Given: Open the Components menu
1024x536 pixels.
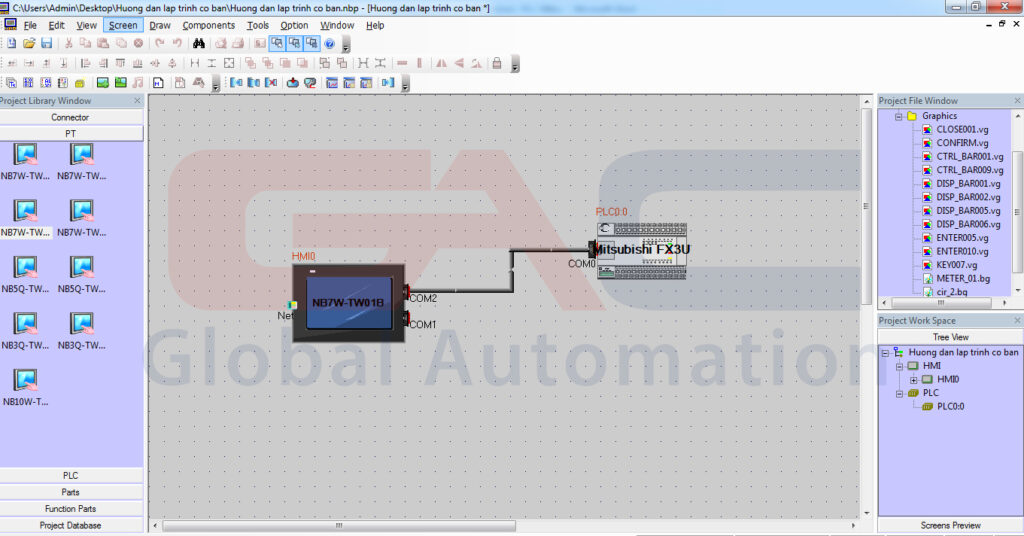Looking at the screenshot, I should pyautogui.click(x=208, y=25).
